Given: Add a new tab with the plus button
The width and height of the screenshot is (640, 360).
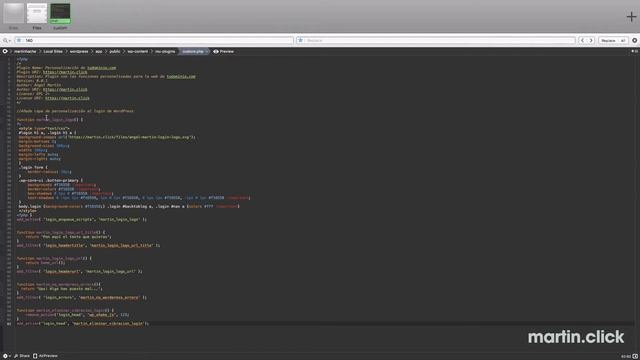Looking at the screenshot, I should coord(631,16).
